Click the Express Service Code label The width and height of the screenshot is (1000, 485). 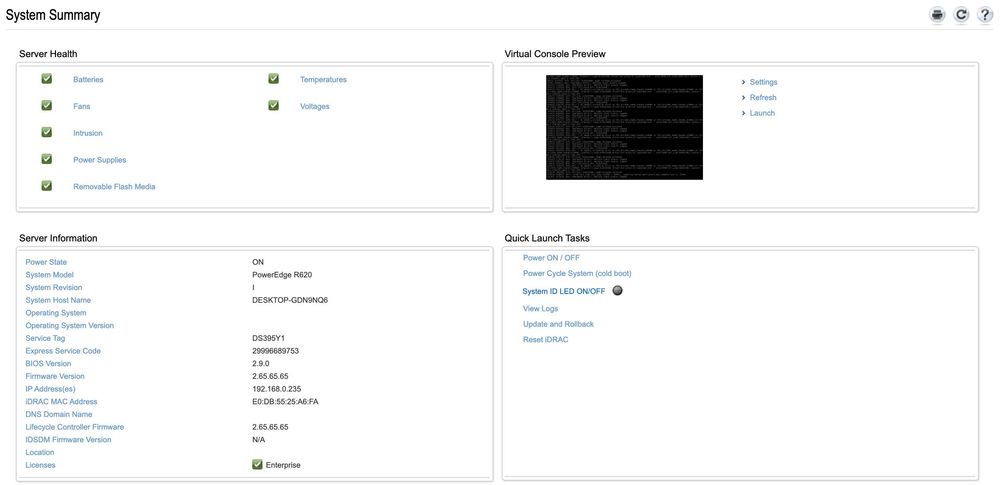pyautogui.click(x=63, y=351)
